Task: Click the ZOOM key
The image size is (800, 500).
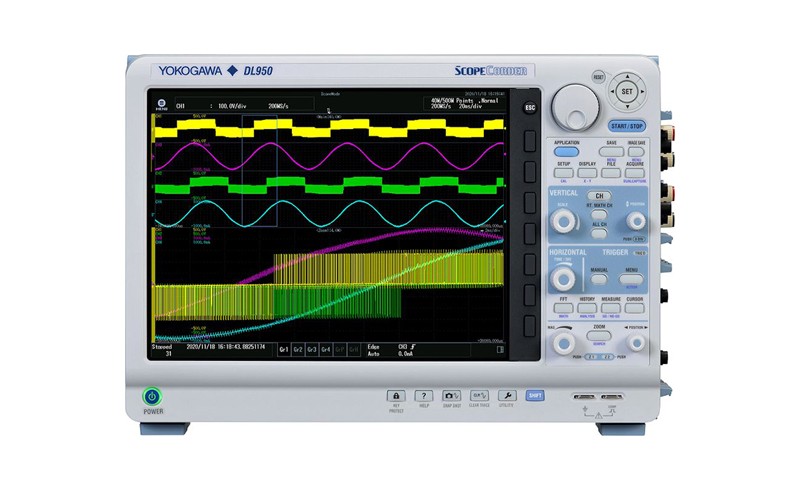Action: [x=599, y=335]
